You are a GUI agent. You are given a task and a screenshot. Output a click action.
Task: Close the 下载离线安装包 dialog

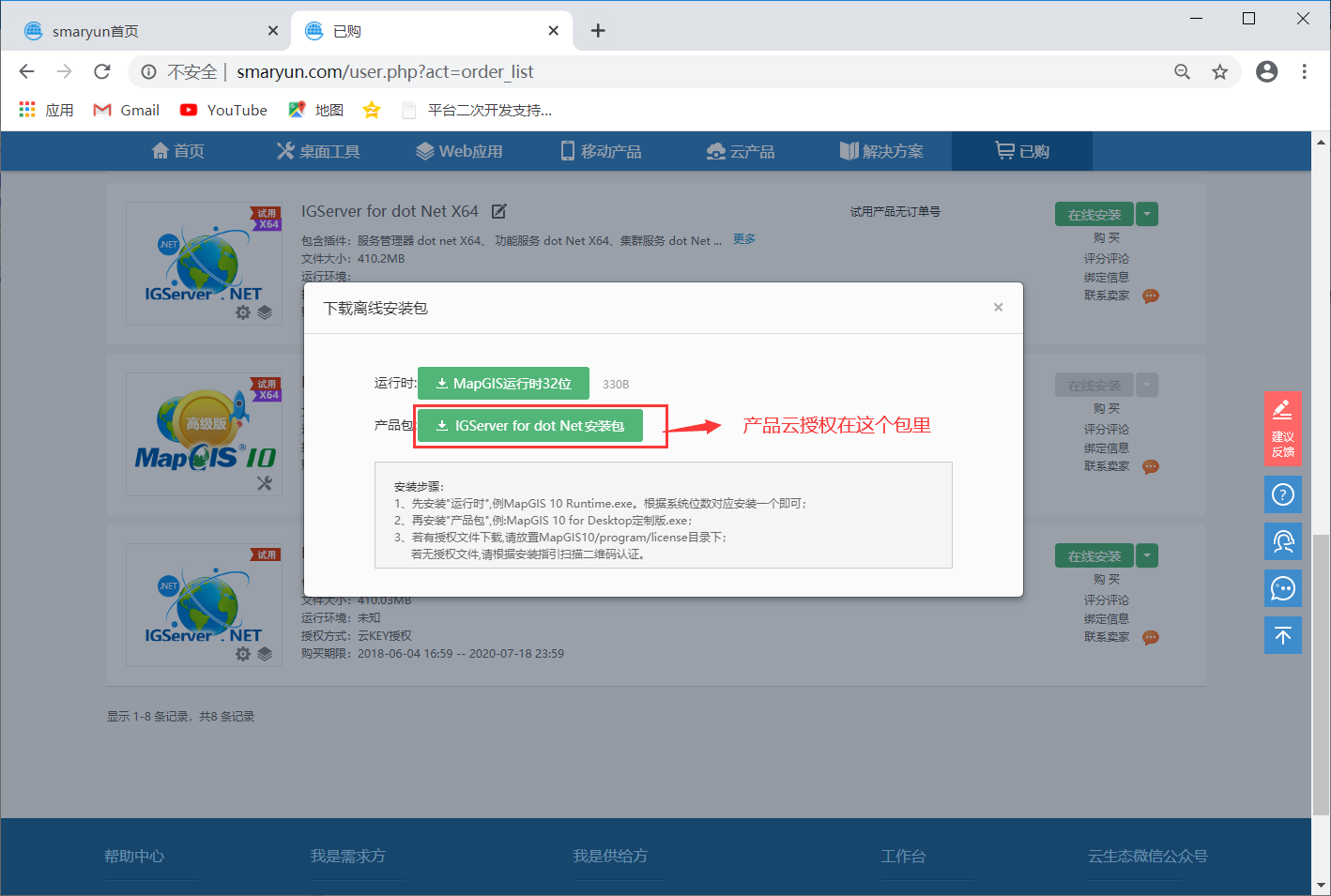coord(998,307)
